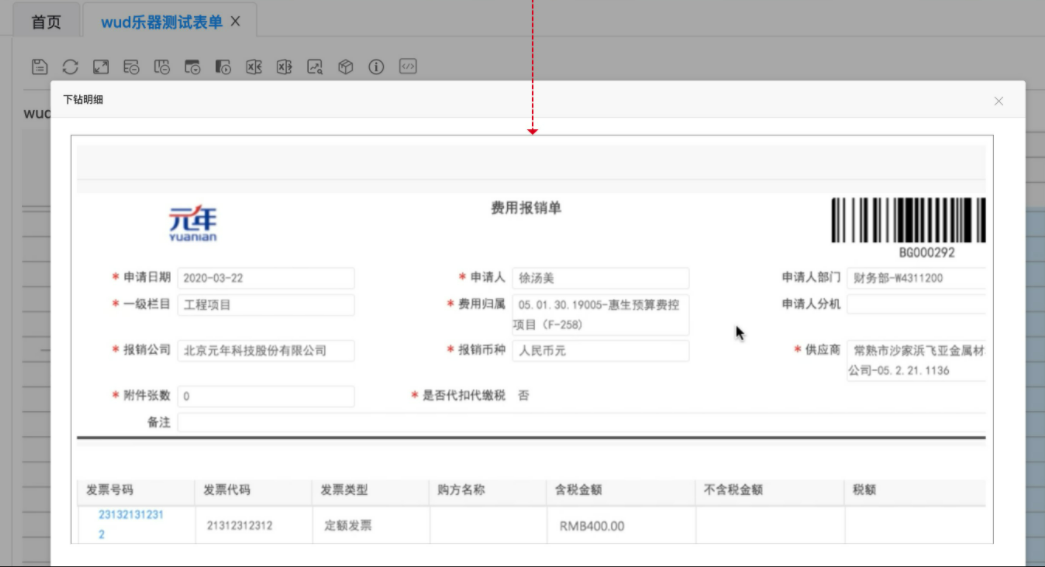The image size is (1045, 567).
Task: Open the 一级栏目 field showing 工程项目
Action: coord(266,305)
